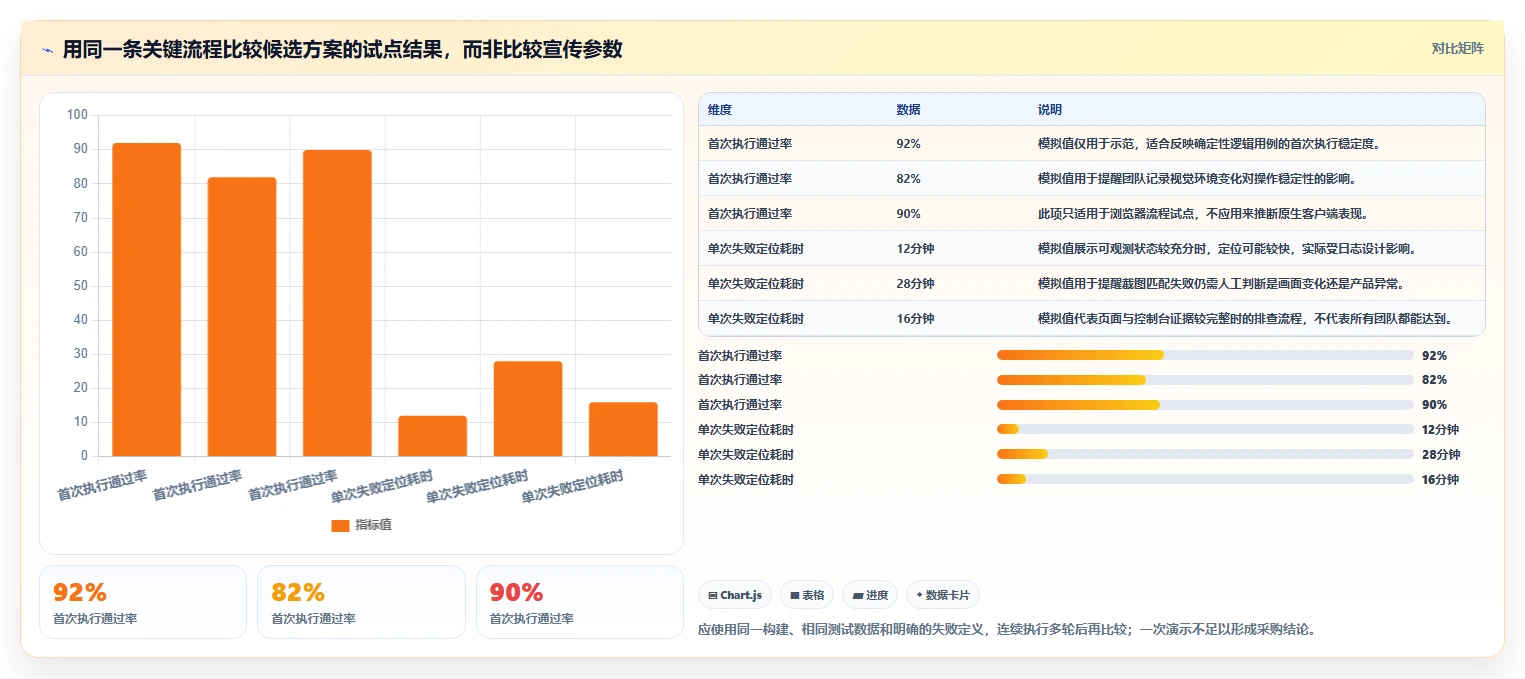Click the 92% progress bar
1525x679 pixels.
point(1205,355)
